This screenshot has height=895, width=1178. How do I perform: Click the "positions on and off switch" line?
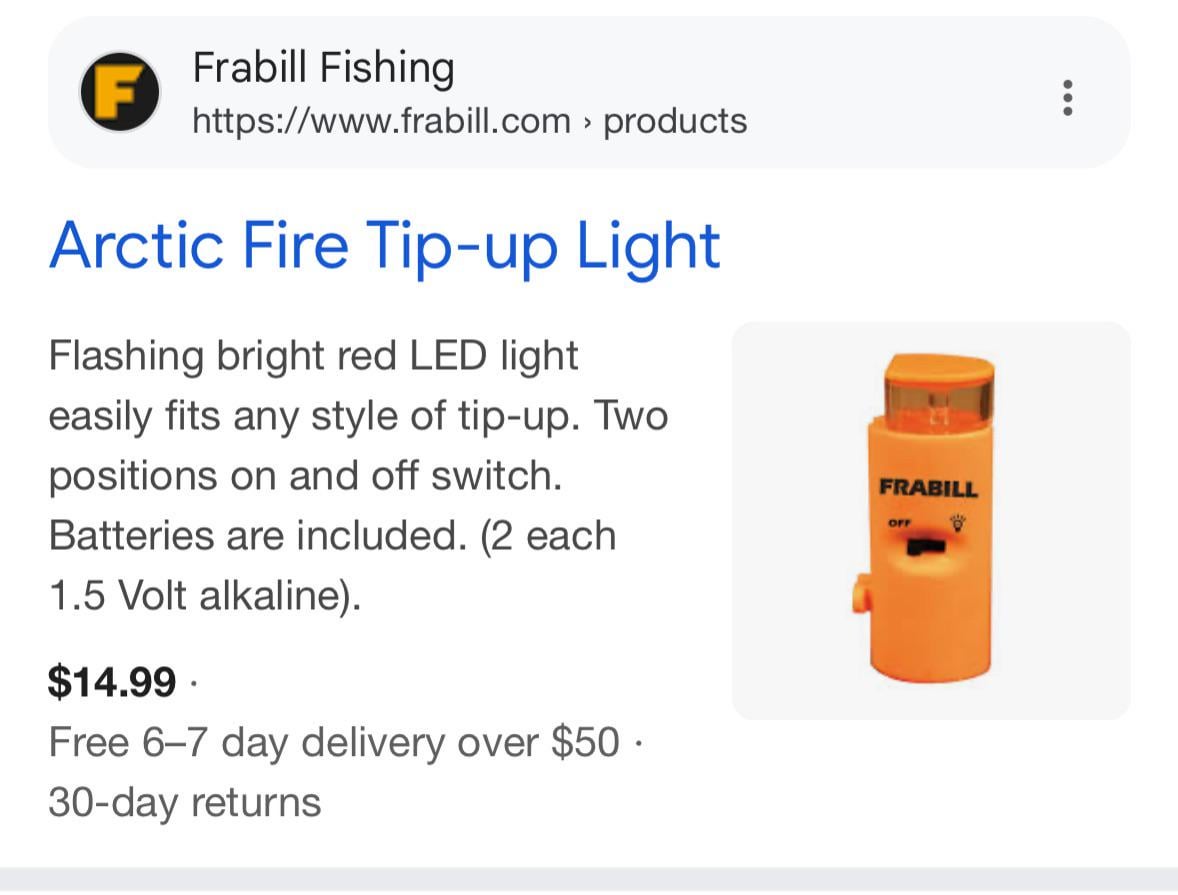tap(305, 476)
